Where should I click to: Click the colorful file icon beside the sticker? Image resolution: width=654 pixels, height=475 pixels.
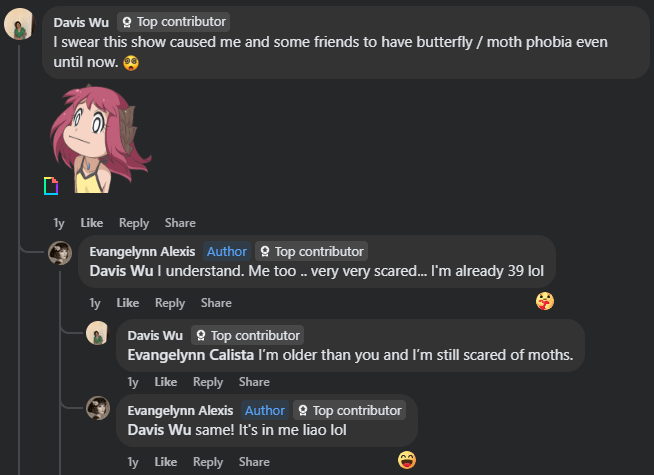point(51,185)
